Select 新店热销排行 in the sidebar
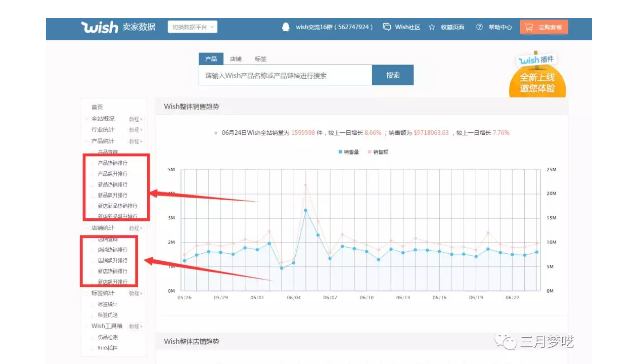Image resolution: width=632 pixels, height=364 pixels. [x=112, y=271]
